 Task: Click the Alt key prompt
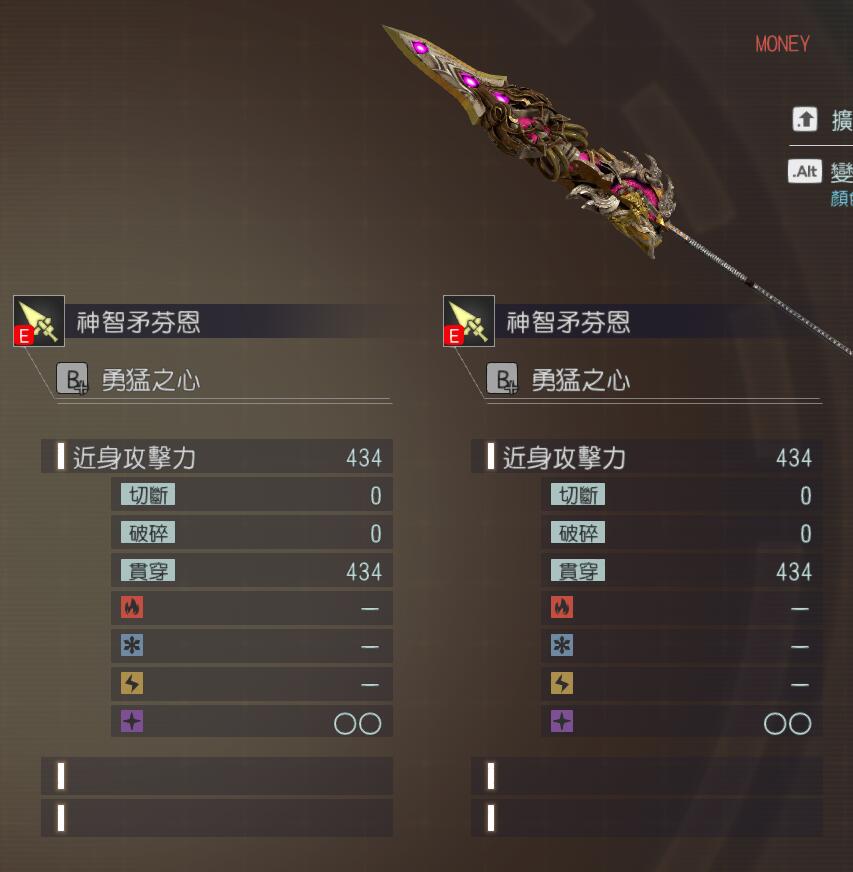805,171
